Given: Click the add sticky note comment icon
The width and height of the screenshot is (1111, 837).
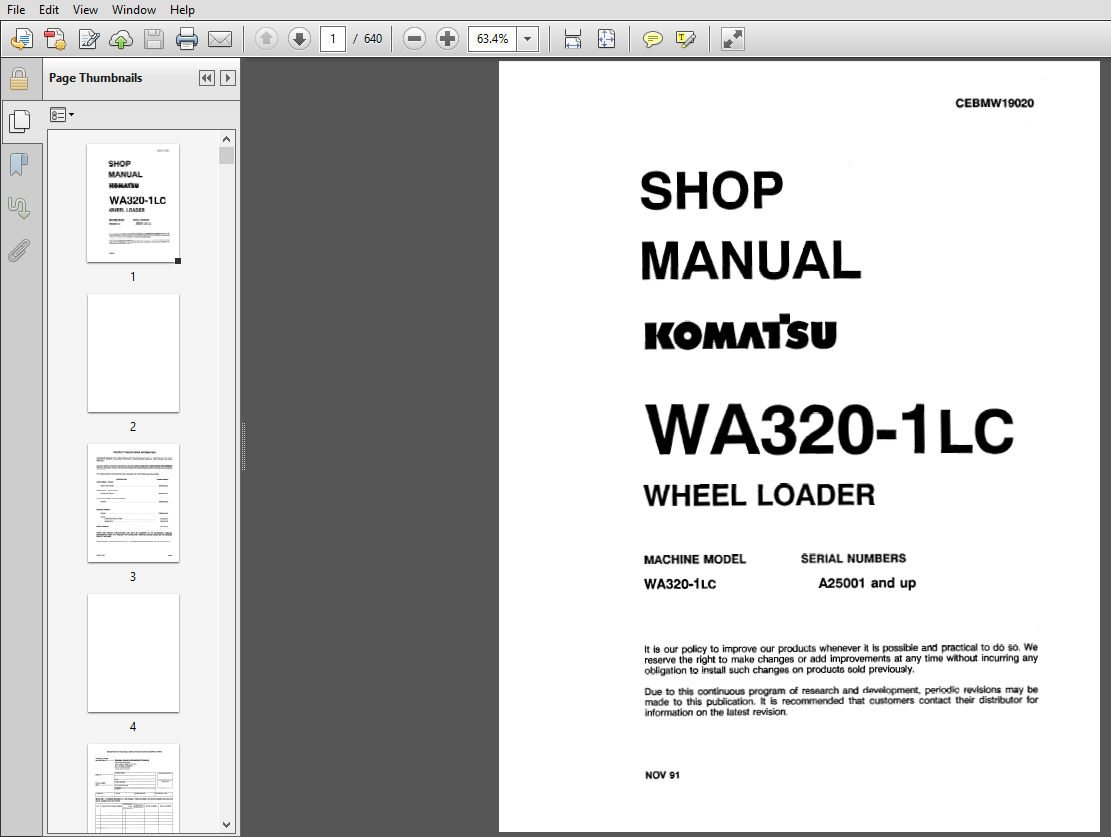Looking at the screenshot, I should click(653, 39).
